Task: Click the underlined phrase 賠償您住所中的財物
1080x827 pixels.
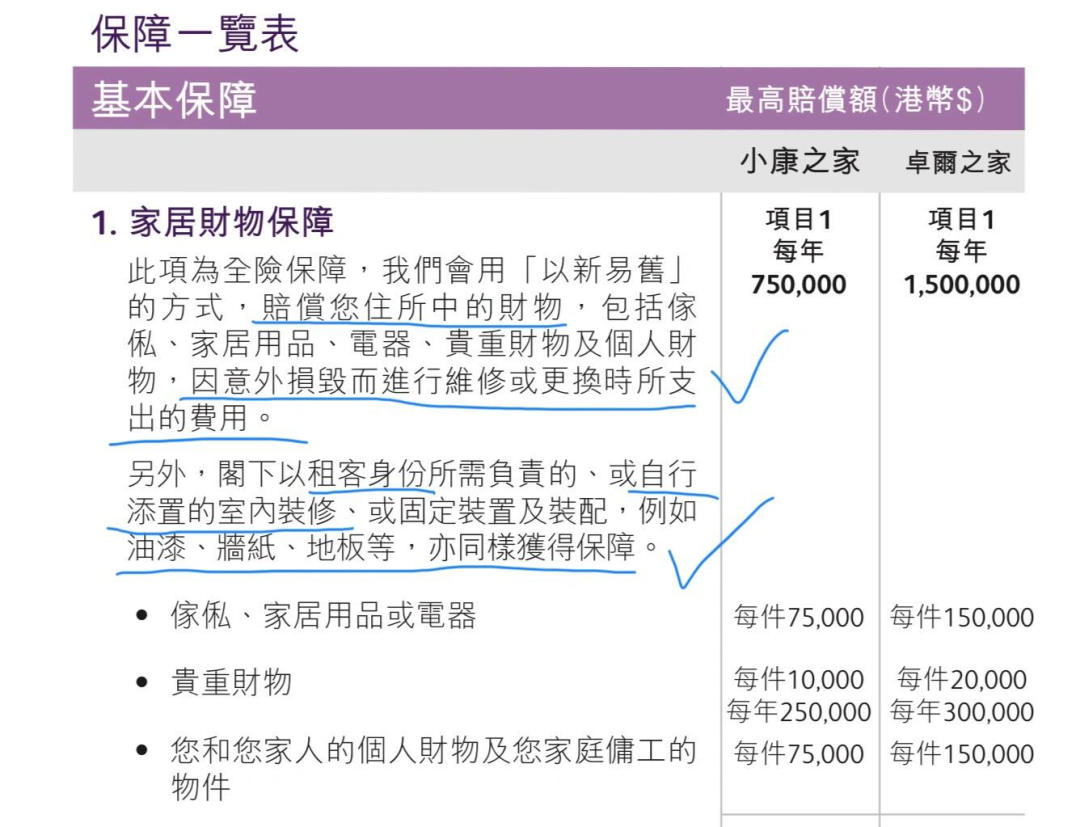Action: coord(412,306)
